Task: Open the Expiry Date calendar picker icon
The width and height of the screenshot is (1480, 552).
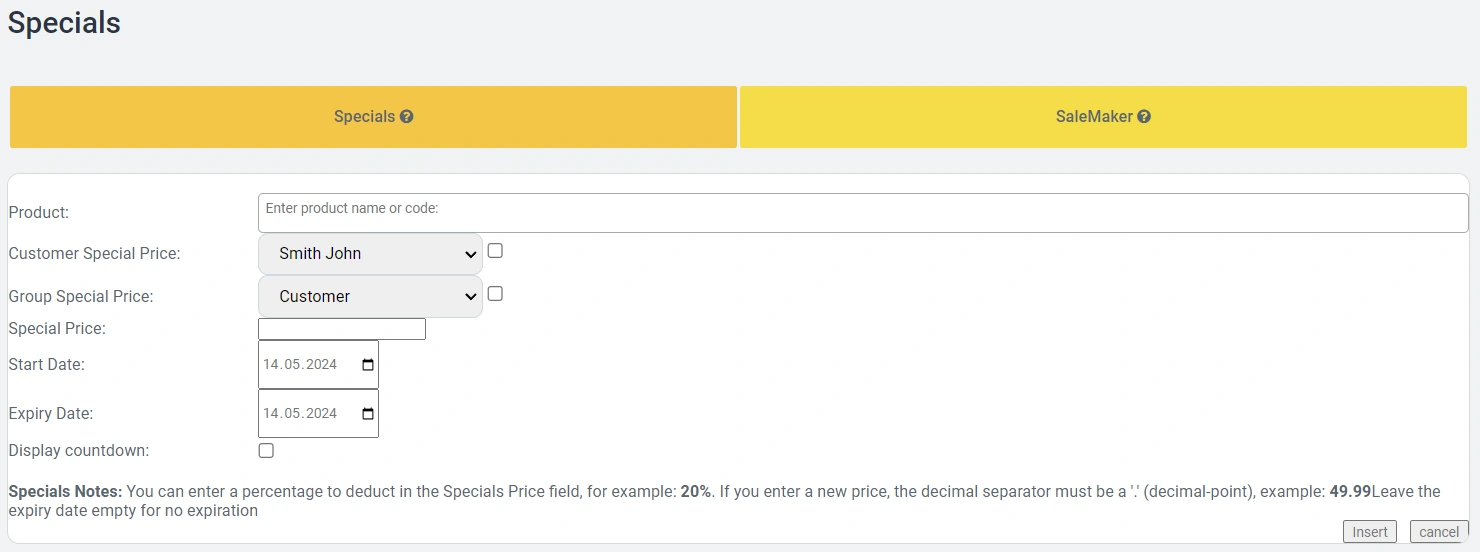Action: tap(368, 414)
